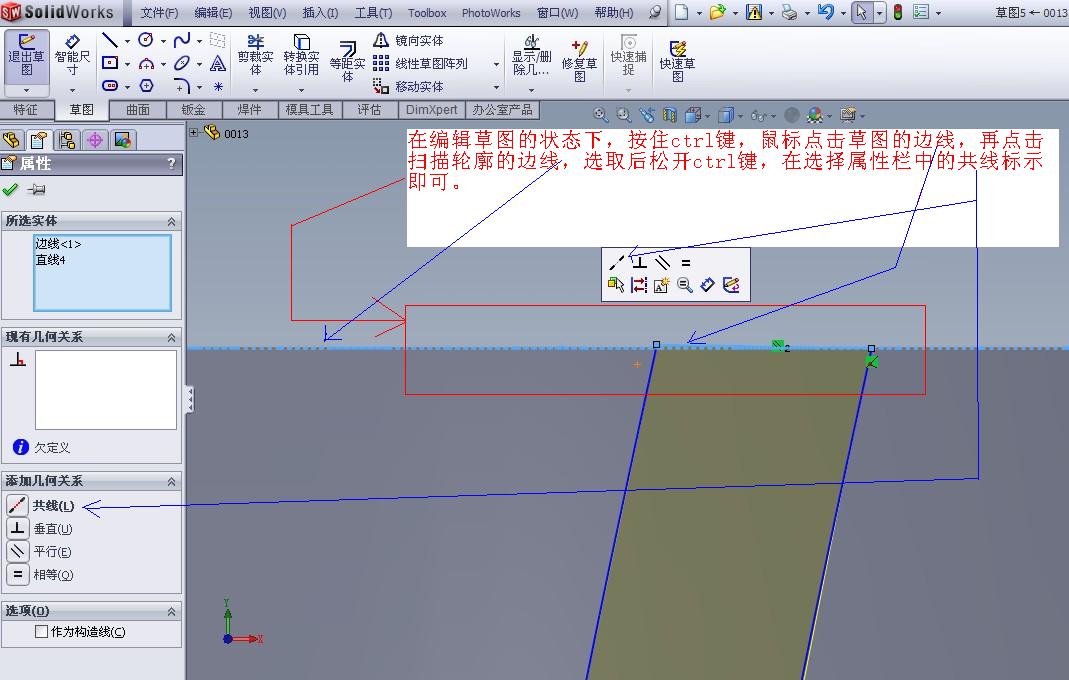
Task: Select the Circle sketch tool
Action: (x=146, y=41)
